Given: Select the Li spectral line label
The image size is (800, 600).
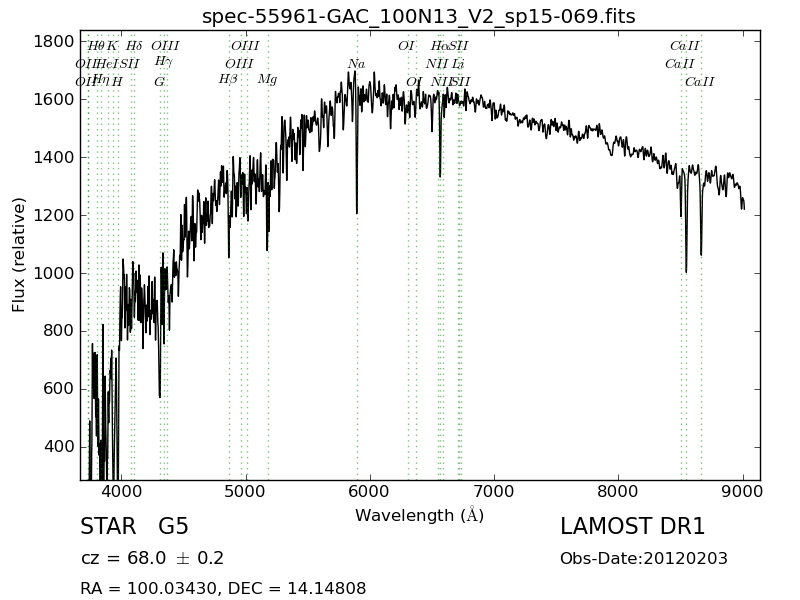Looking at the screenshot, I should point(458,64).
